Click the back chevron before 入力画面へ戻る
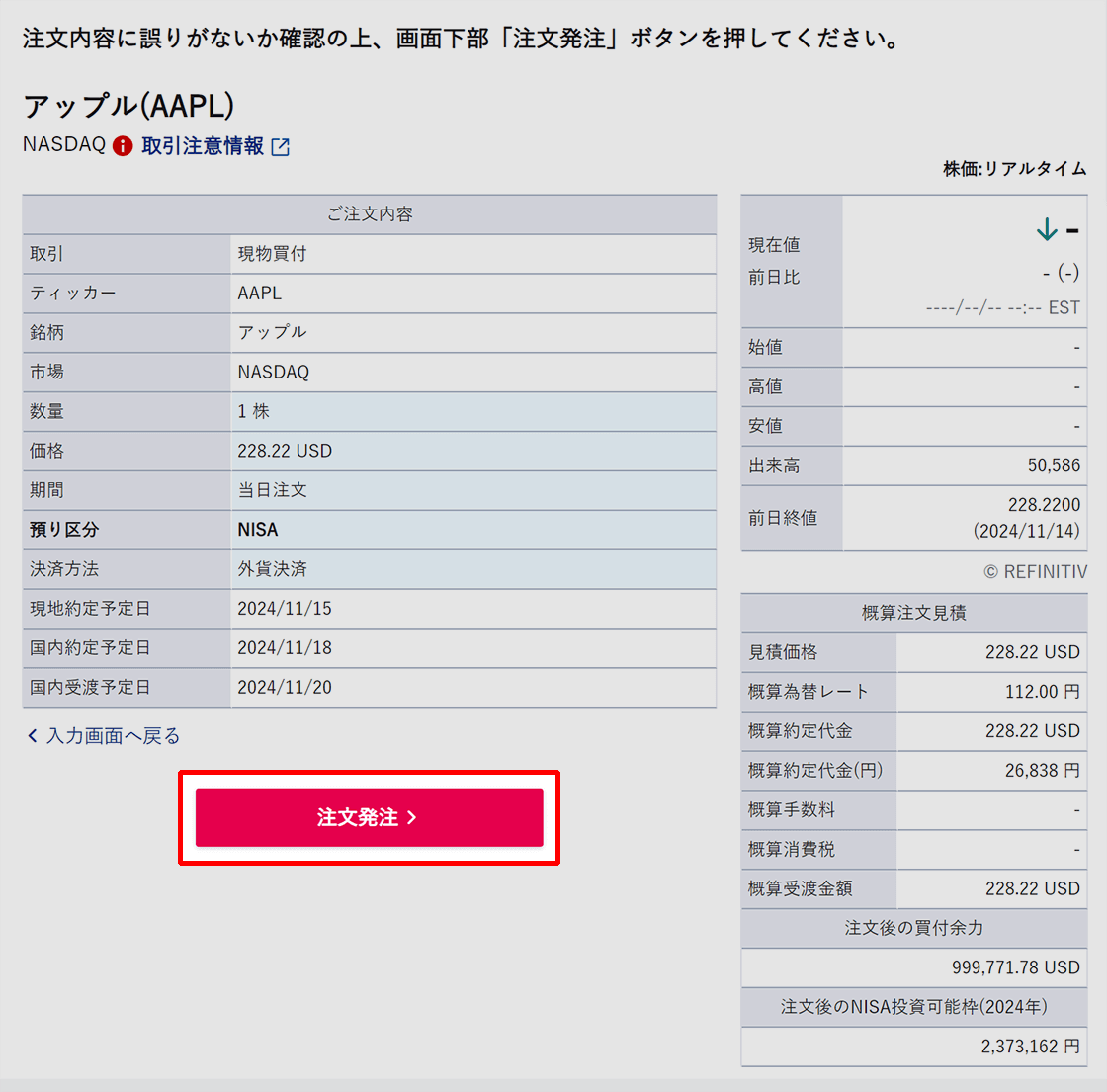The image size is (1107, 1092). coord(33,735)
